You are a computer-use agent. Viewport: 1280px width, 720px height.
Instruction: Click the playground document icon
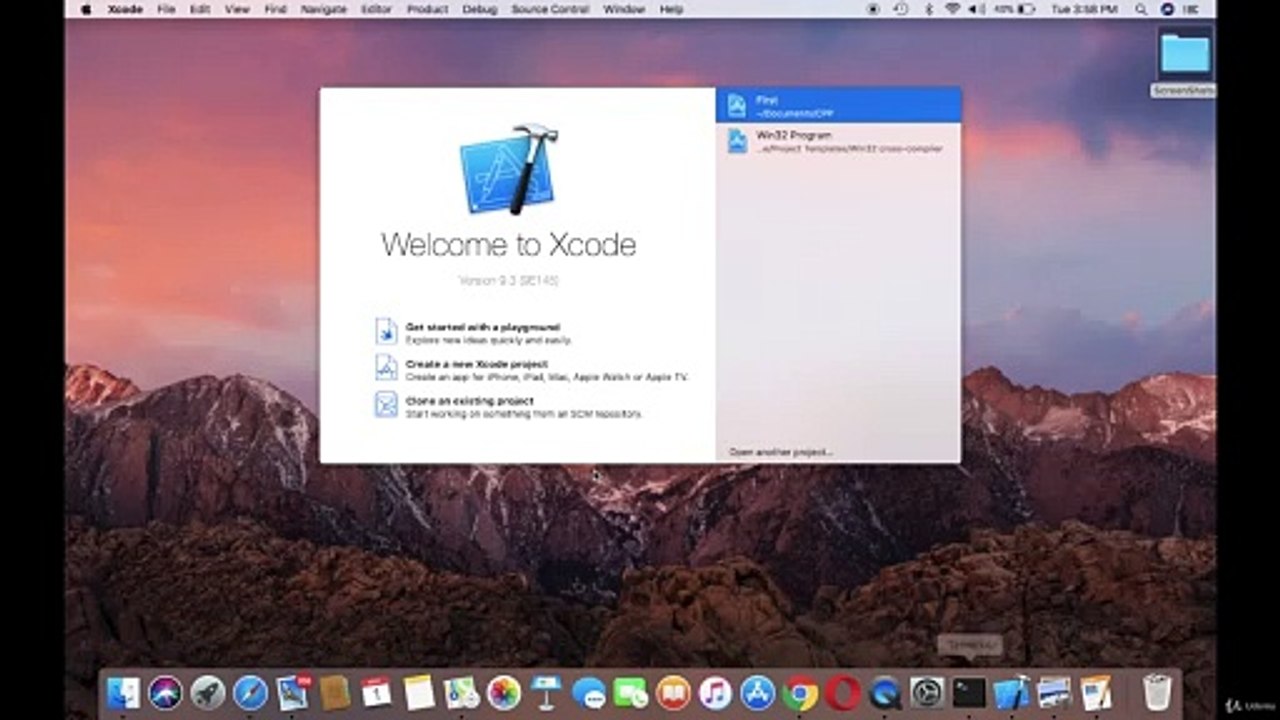pos(386,331)
